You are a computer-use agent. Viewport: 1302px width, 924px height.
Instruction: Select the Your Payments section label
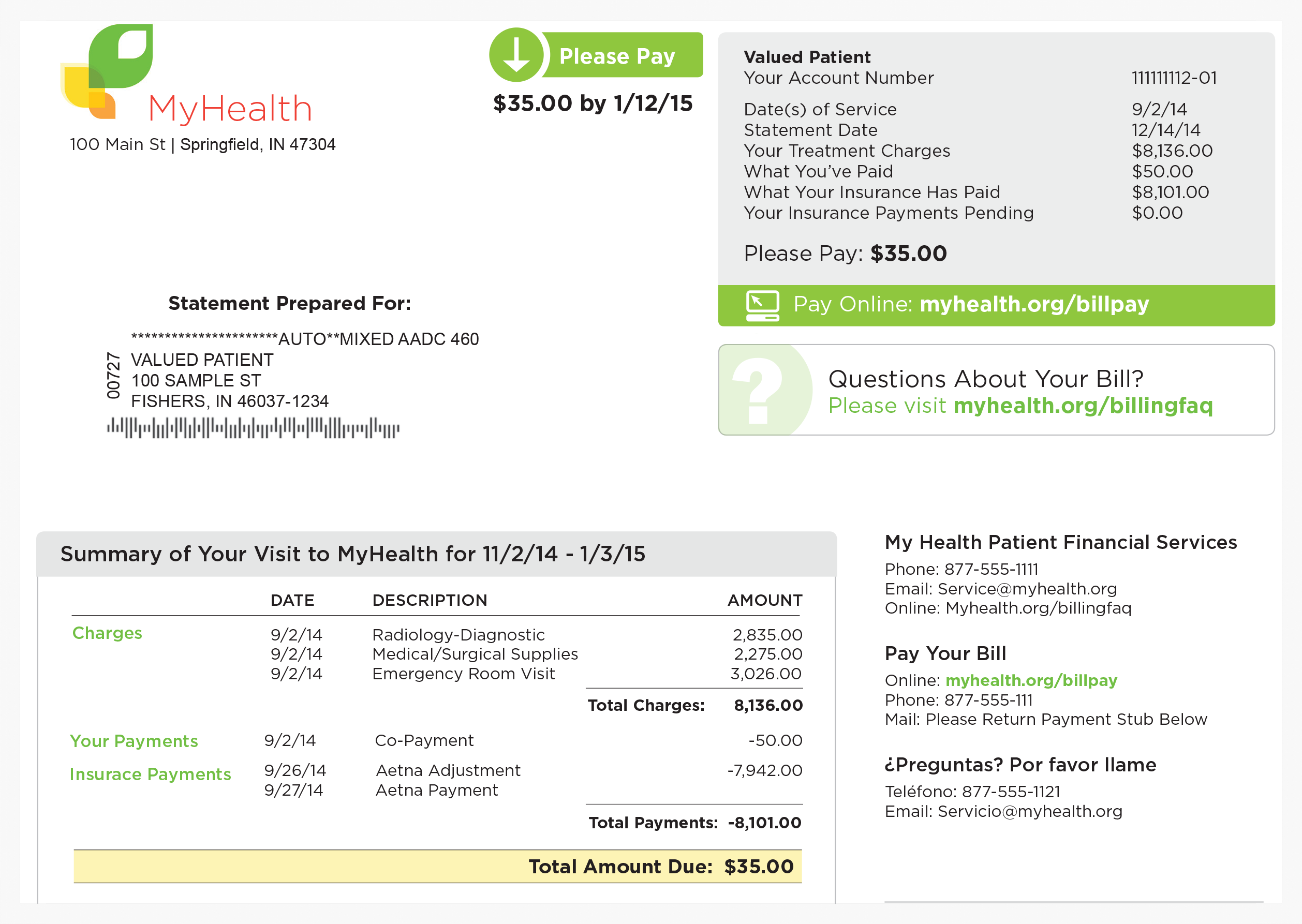[x=134, y=741]
